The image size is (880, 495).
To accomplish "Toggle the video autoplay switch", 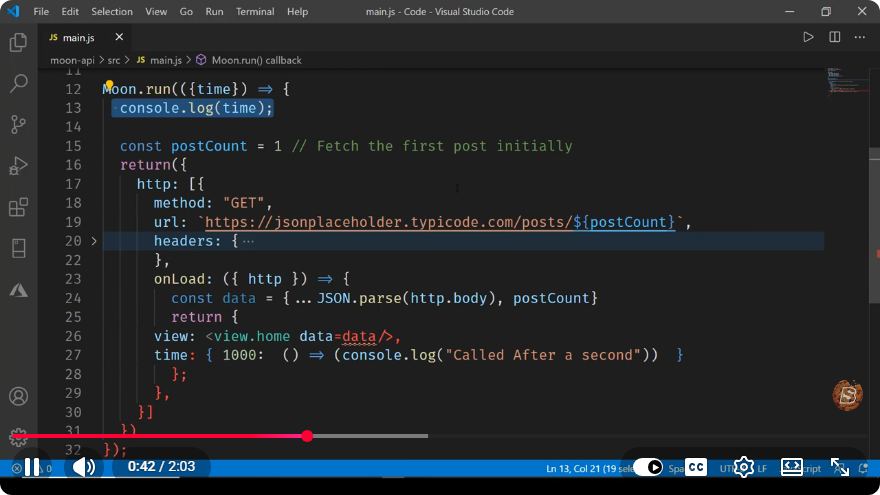I will point(648,467).
